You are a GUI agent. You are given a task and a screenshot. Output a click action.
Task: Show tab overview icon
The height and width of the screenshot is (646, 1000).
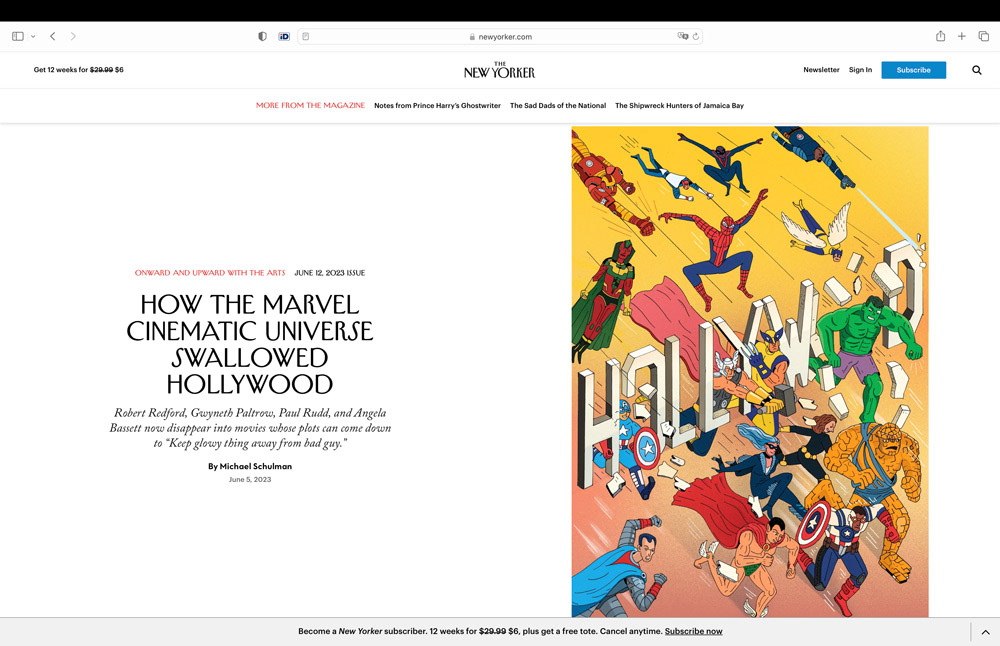pos(983,36)
